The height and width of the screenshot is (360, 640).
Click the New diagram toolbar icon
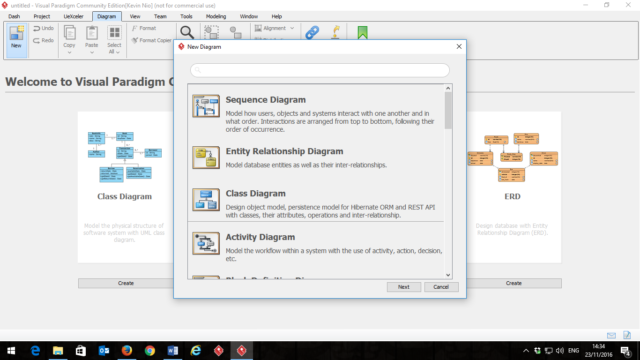coord(16,37)
